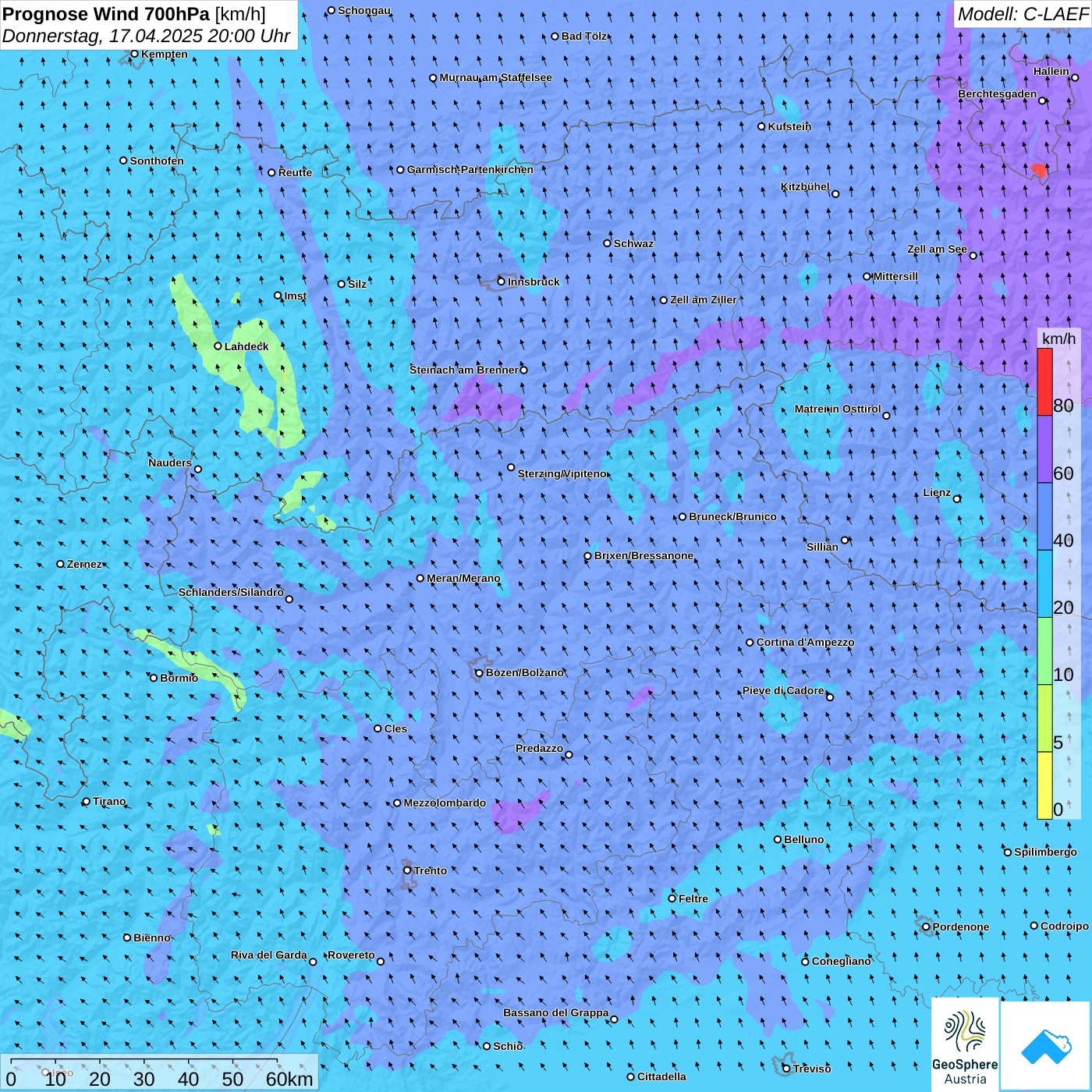Select the blue 40–60 km/h legend swatch
Viewport: 1092px width, 1092px height.
(1044, 516)
